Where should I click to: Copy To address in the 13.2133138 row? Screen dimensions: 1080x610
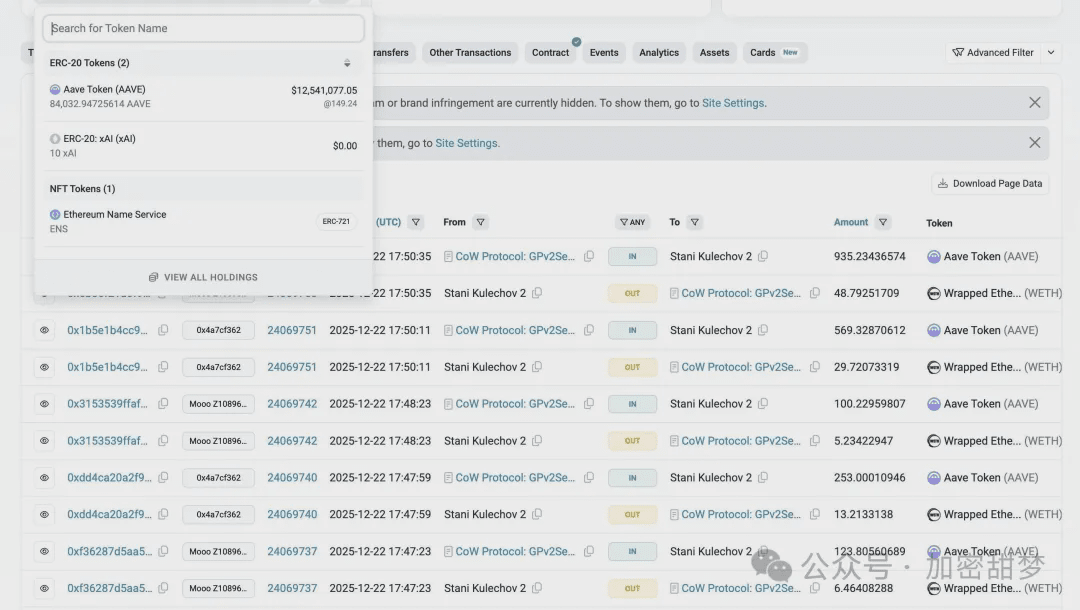(x=815, y=514)
